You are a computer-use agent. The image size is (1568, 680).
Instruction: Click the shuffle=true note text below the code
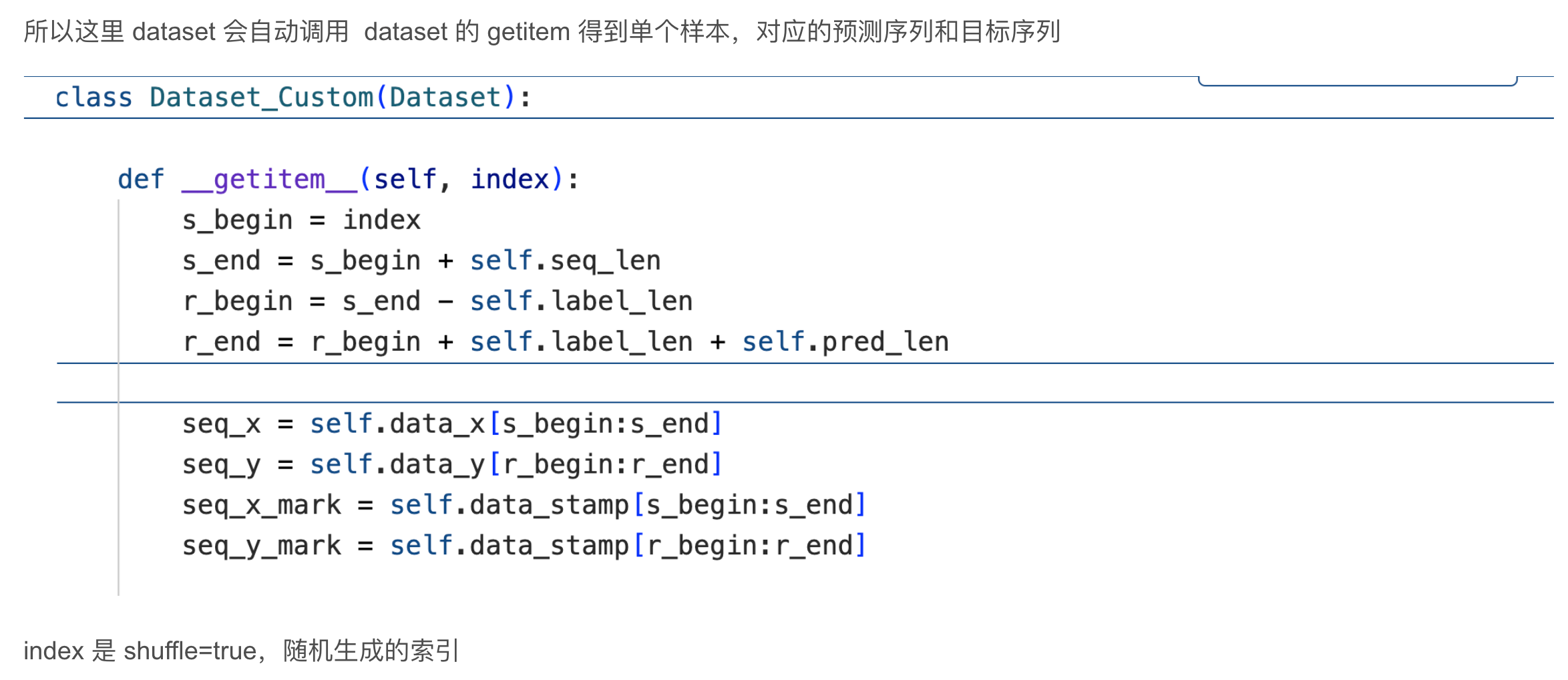point(242,651)
